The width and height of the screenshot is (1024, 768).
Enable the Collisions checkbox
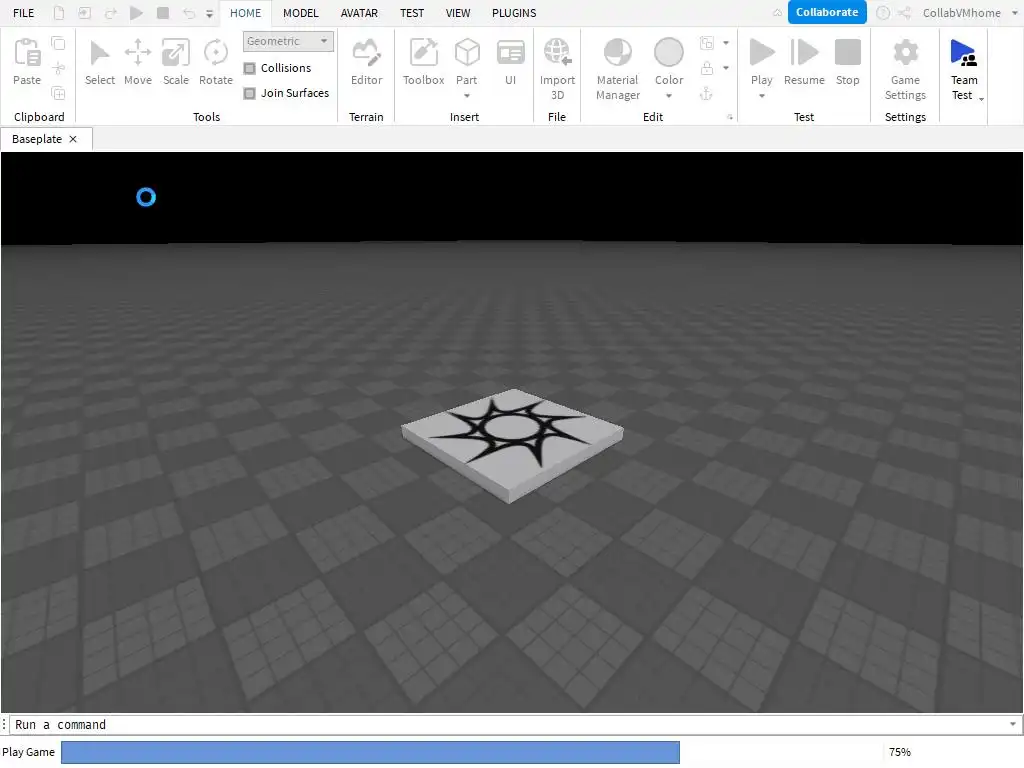point(249,68)
